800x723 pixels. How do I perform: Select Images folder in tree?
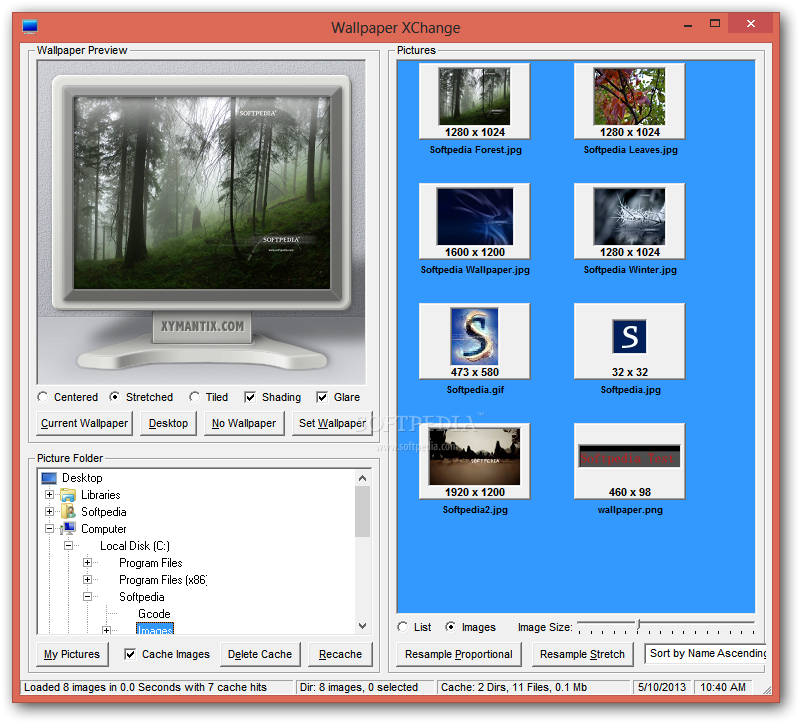[x=155, y=630]
